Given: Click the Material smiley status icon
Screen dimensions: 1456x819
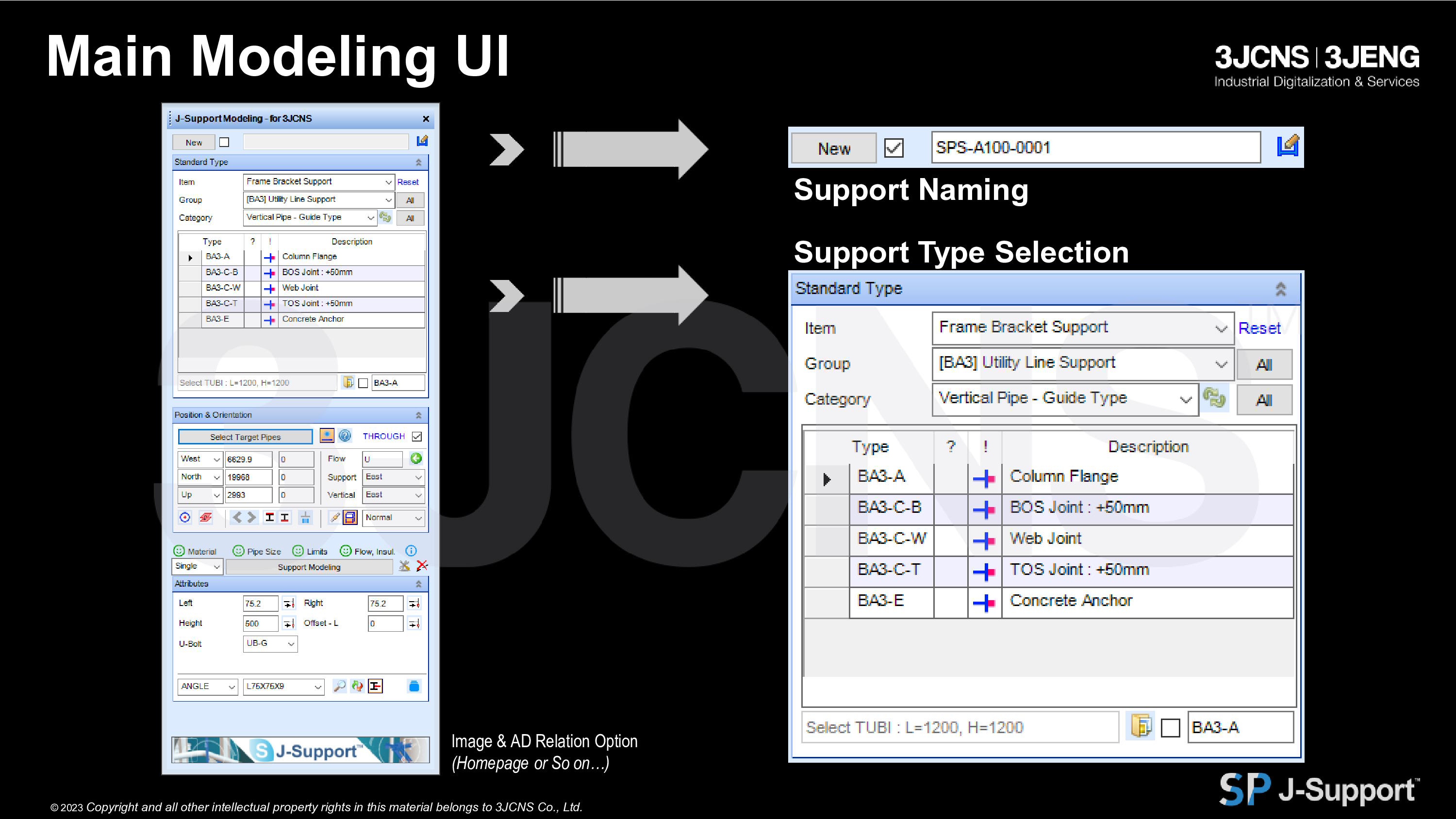Looking at the screenshot, I should tap(179, 551).
